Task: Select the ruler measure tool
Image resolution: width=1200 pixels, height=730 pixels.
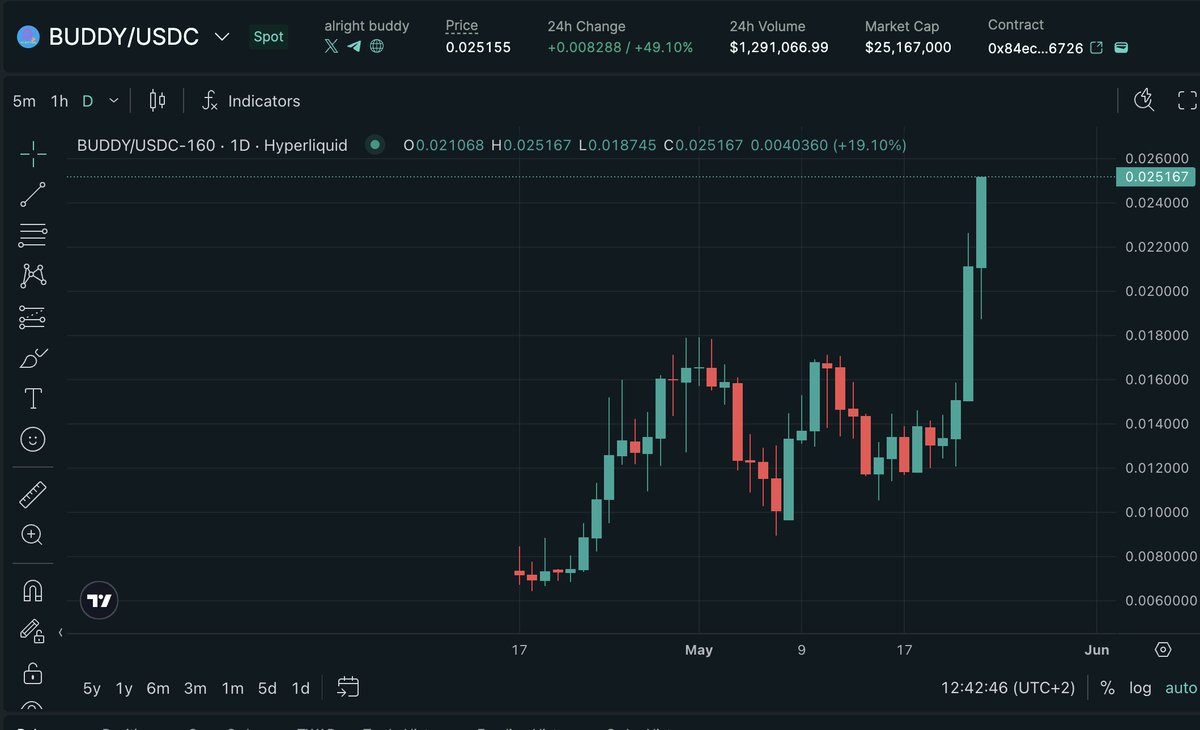Action: pyautogui.click(x=33, y=493)
